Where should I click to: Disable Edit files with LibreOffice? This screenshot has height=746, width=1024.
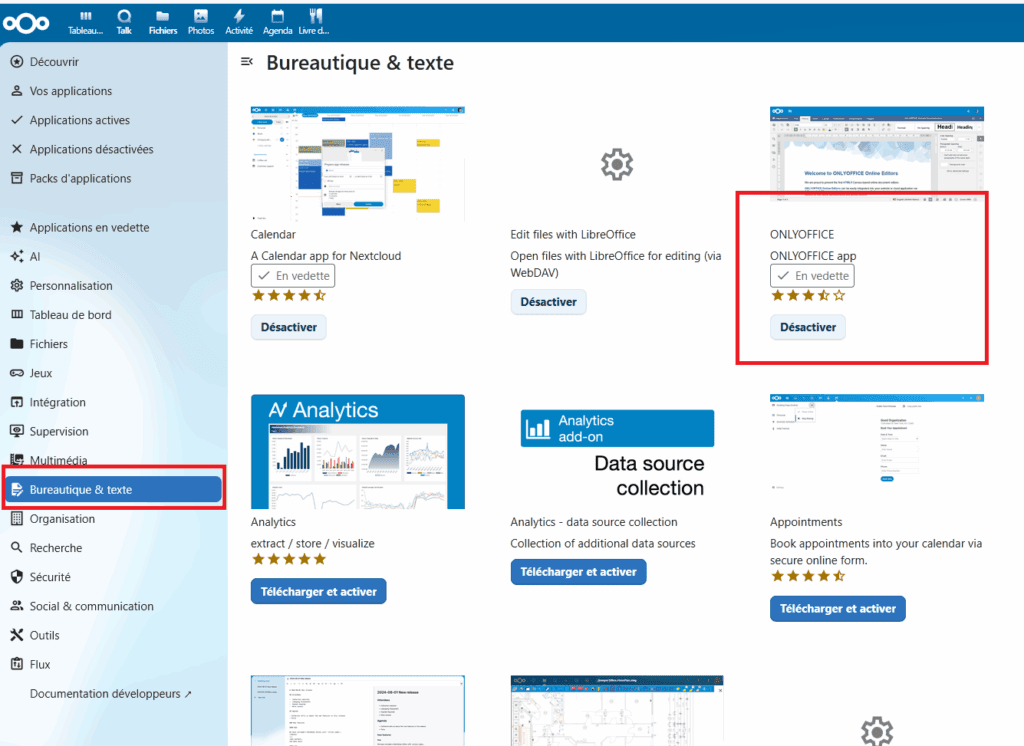(548, 302)
